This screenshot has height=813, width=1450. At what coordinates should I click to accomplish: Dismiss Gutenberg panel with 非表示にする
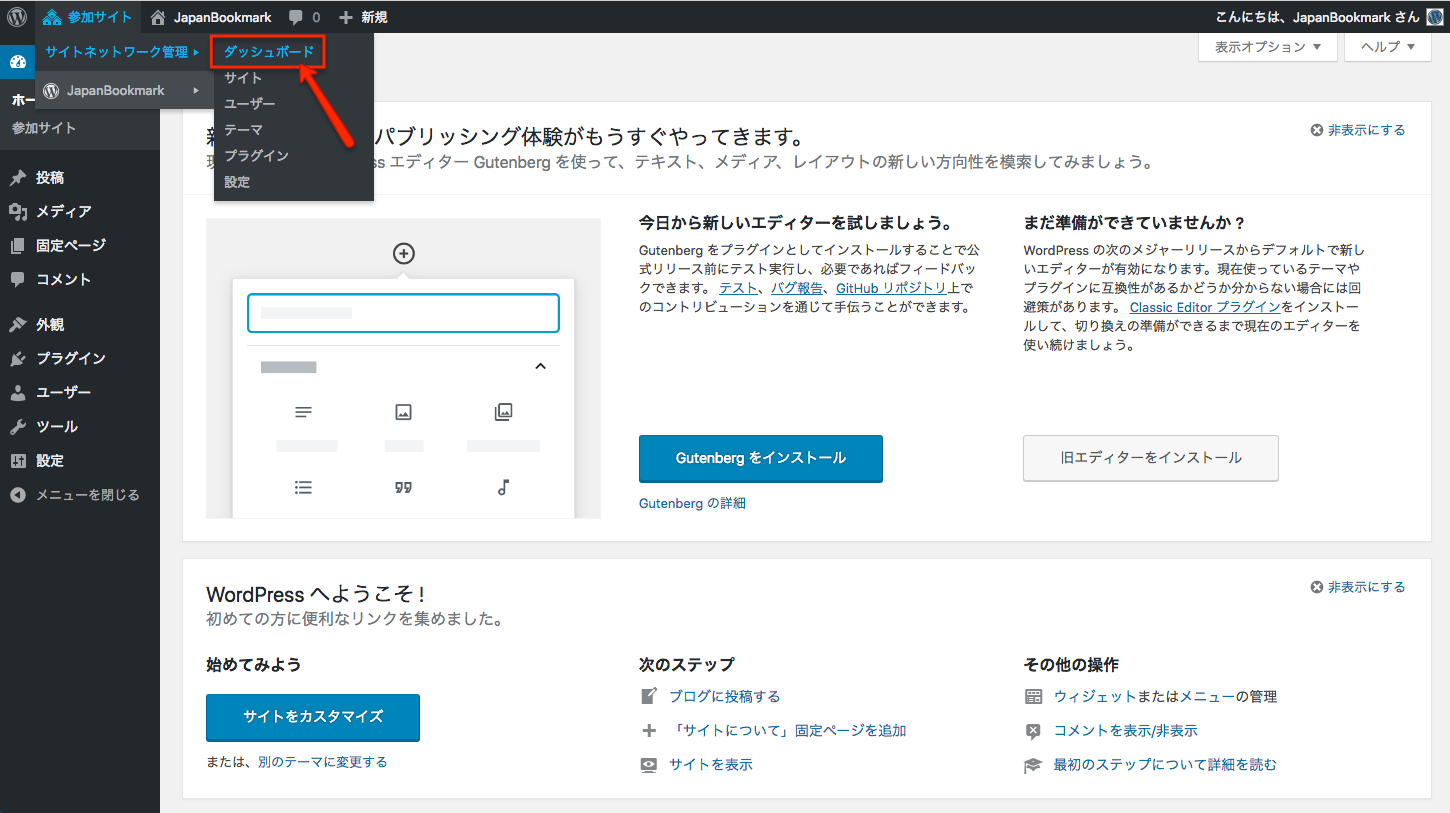point(1358,130)
